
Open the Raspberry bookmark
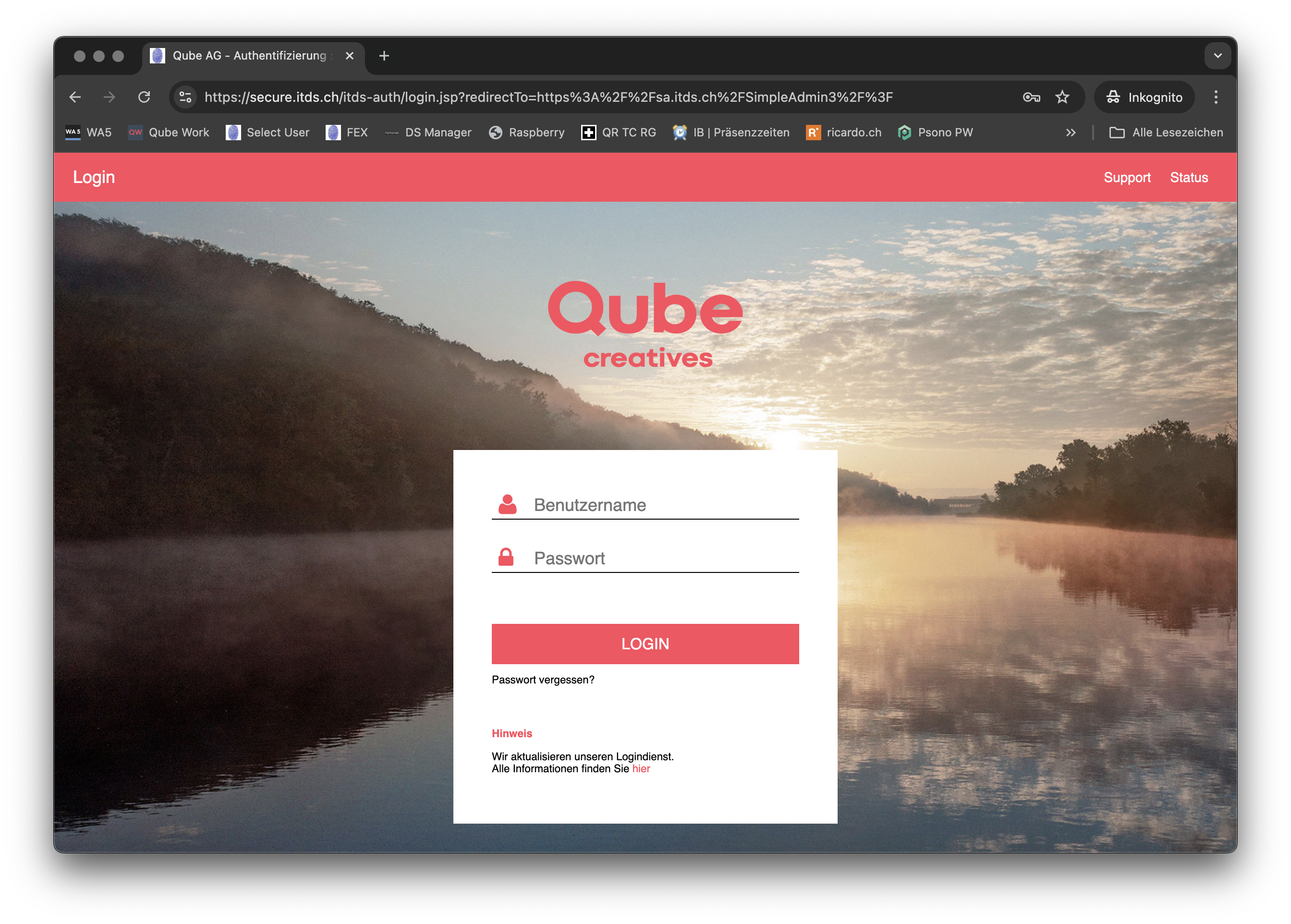pyautogui.click(x=527, y=133)
